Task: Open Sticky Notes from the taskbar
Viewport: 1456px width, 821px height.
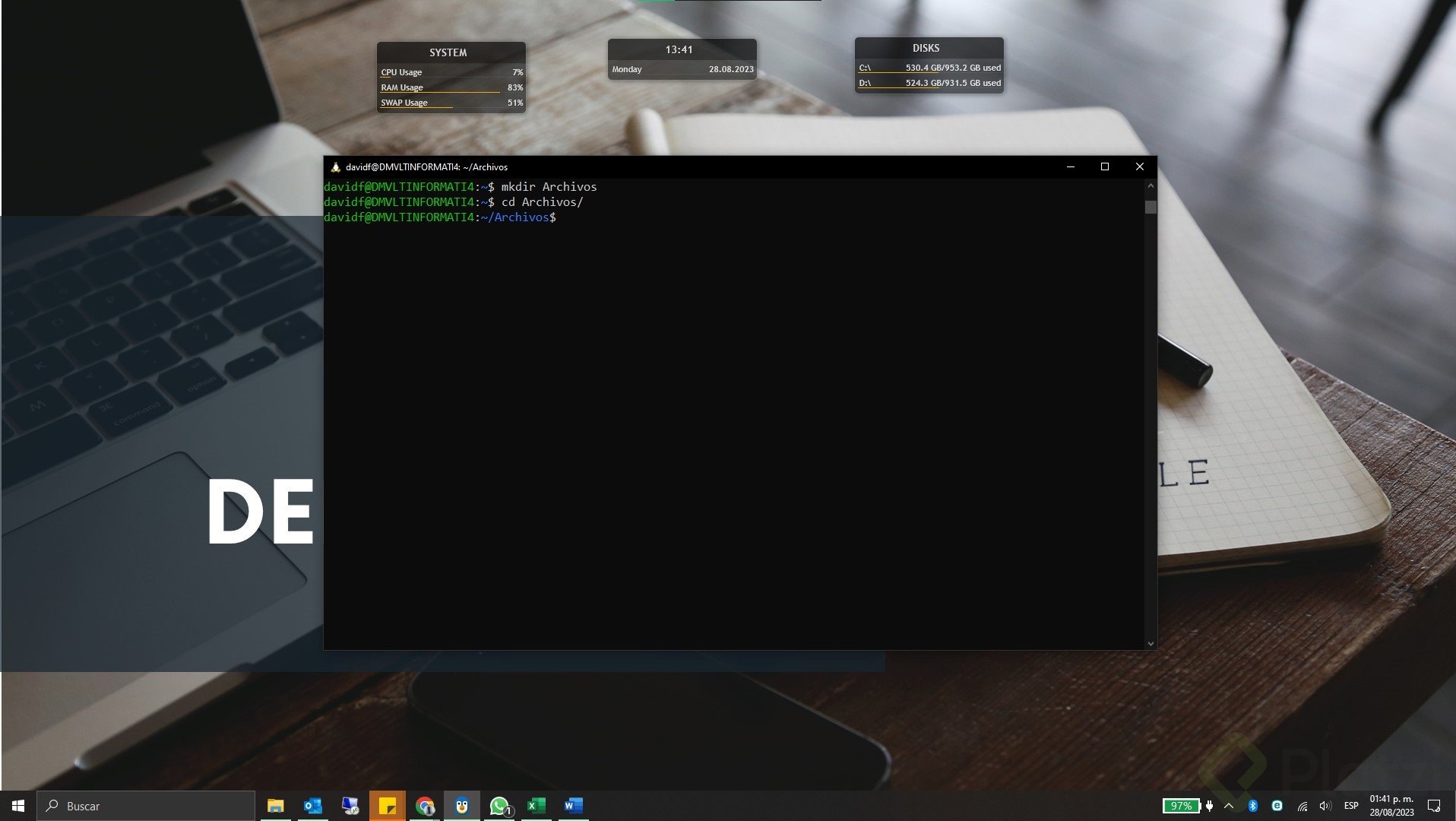Action: (x=388, y=806)
